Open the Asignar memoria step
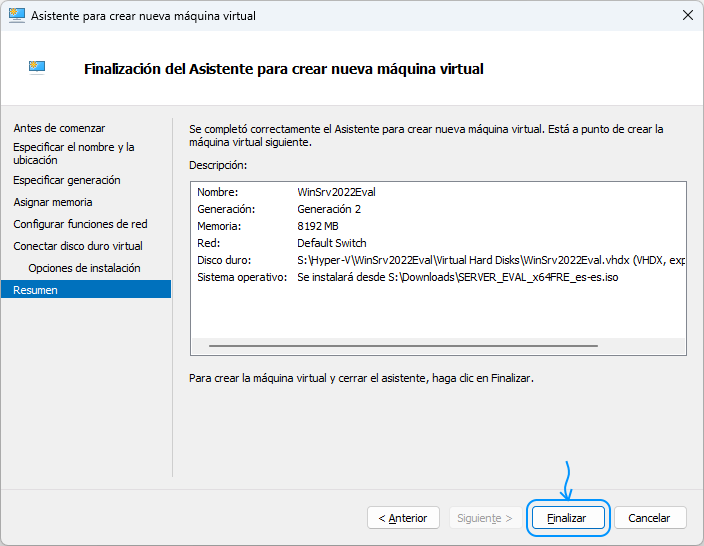 [x=53, y=202]
